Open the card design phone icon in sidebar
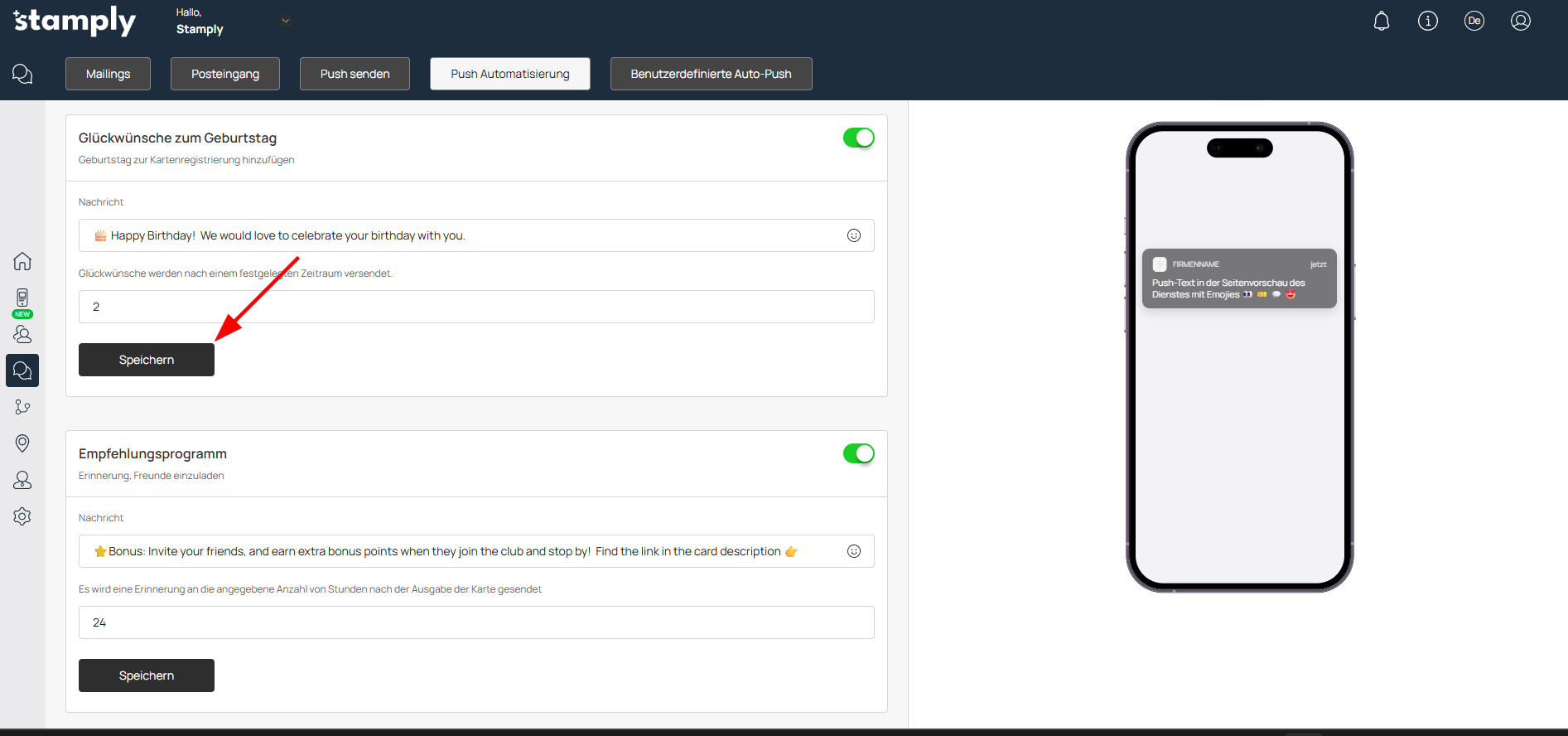 click(x=22, y=298)
